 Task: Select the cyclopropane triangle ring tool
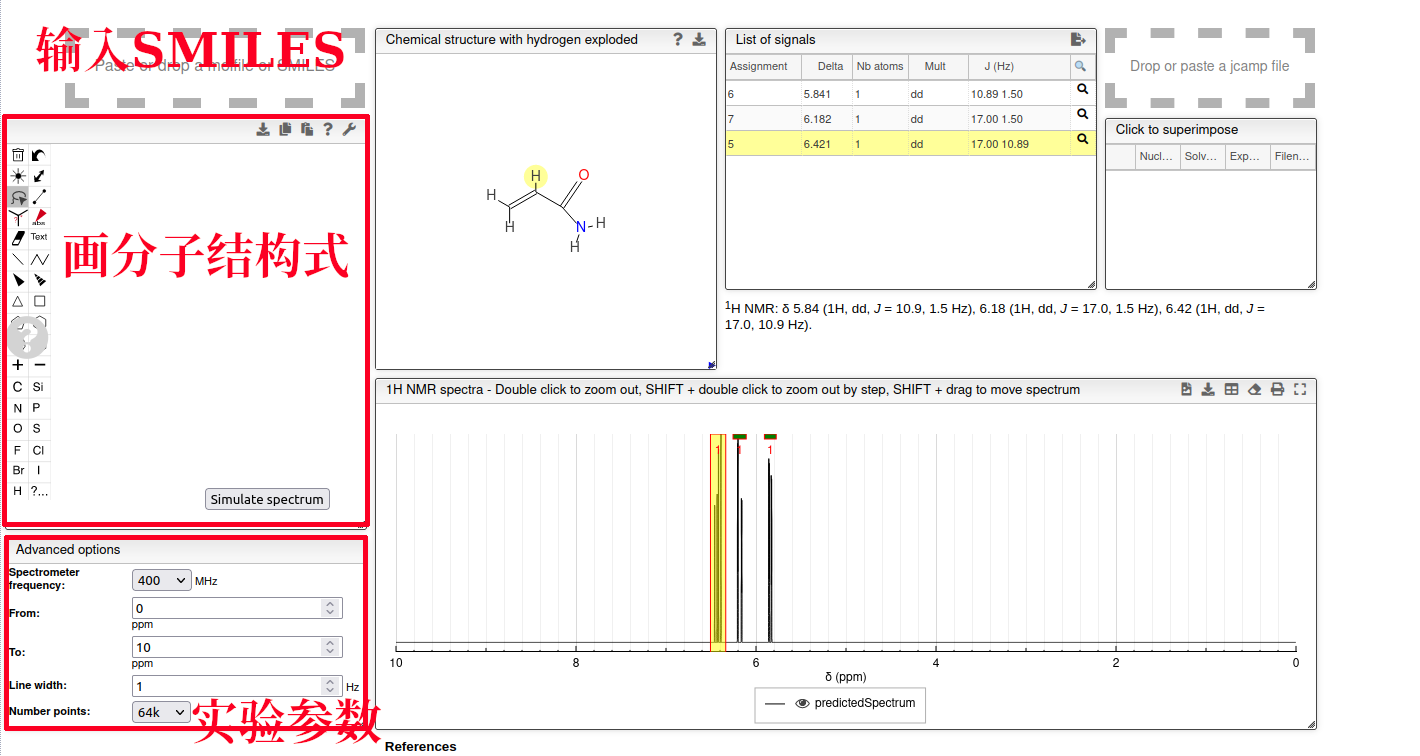tap(18, 301)
